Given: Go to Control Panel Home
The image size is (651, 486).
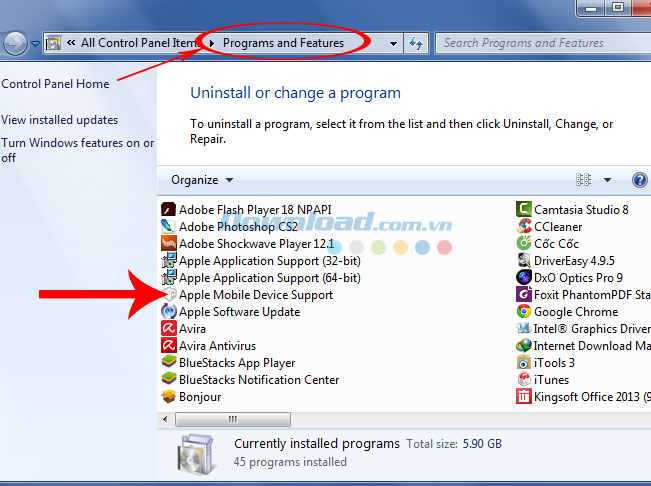Looking at the screenshot, I should 55,84.
